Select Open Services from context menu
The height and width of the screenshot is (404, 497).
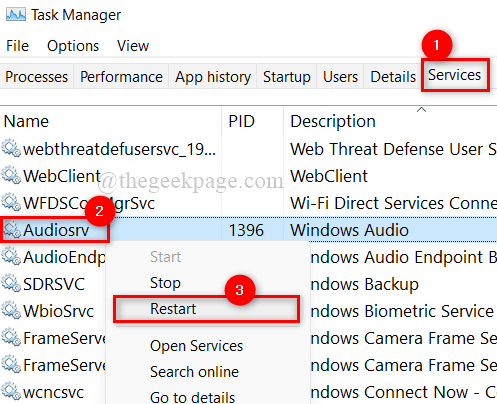196,346
